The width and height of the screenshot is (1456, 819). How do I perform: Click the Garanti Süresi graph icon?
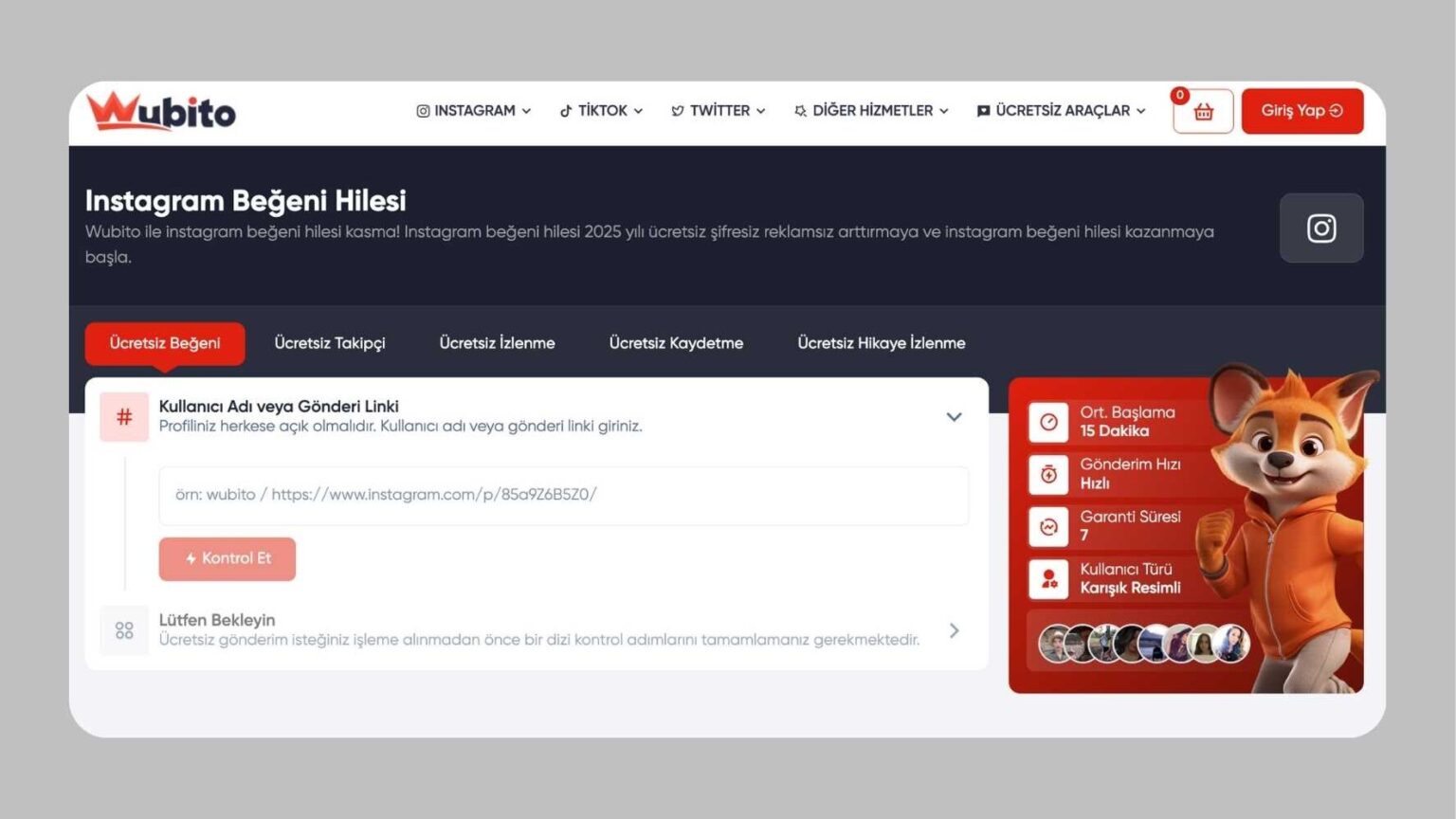[x=1048, y=527]
